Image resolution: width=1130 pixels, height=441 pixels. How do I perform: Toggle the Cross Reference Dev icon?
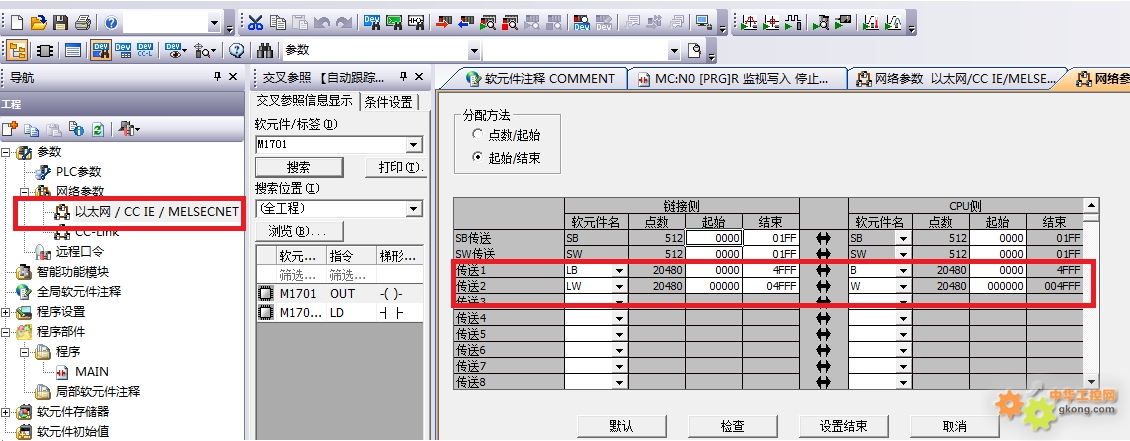point(101,50)
